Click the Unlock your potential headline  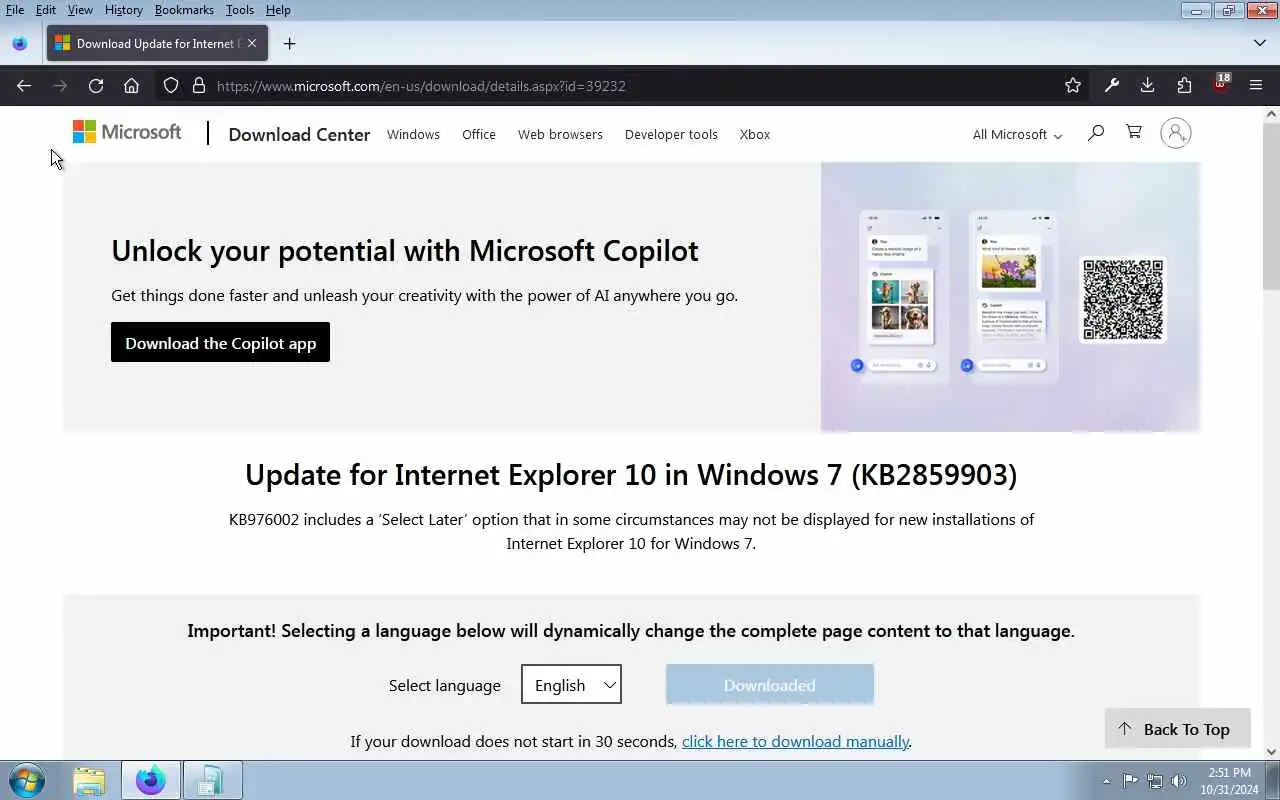[405, 250]
